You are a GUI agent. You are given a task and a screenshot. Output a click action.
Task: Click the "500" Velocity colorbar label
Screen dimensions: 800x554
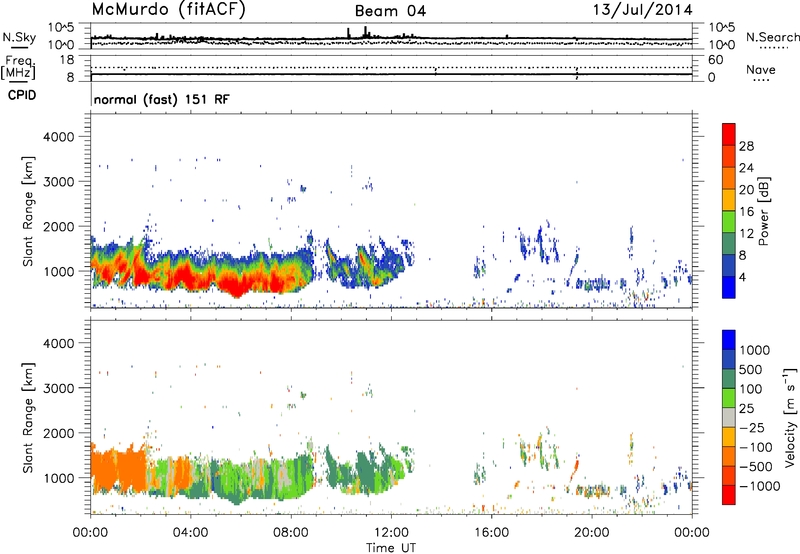(752, 369)
